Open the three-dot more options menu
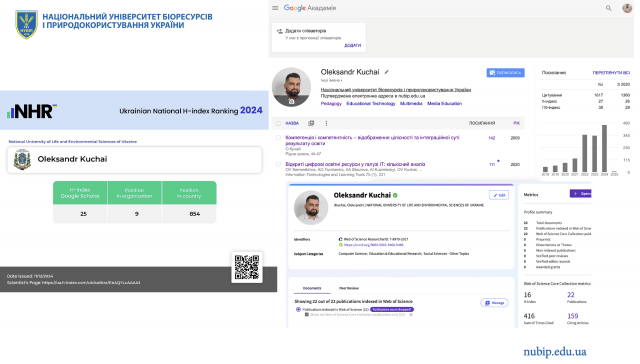Viewport: 640px width, 364px height. click(x=326, y=123)
